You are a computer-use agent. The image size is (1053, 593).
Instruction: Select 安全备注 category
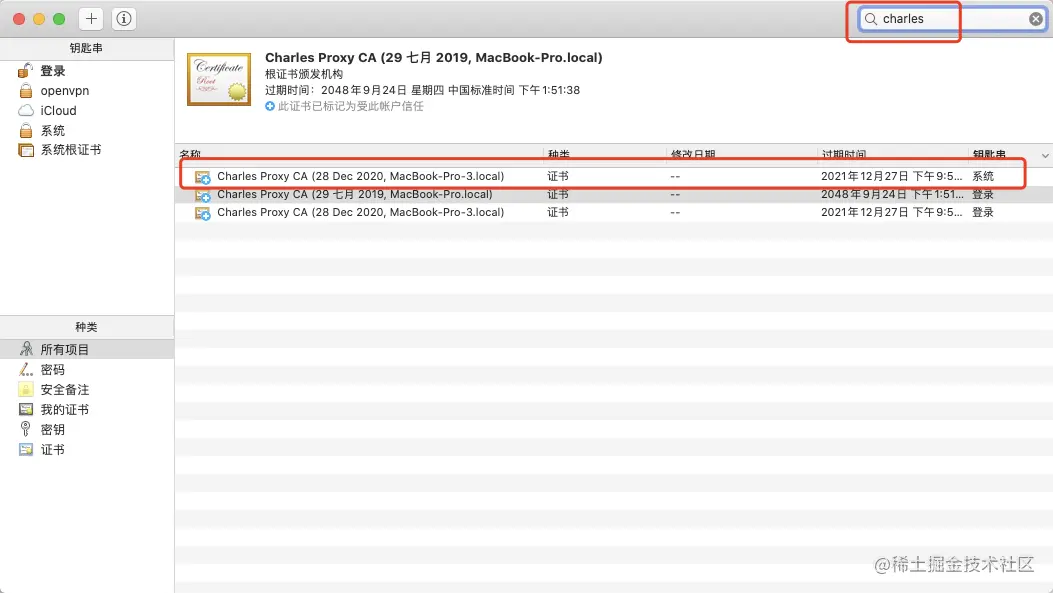[x=87, y=390]
